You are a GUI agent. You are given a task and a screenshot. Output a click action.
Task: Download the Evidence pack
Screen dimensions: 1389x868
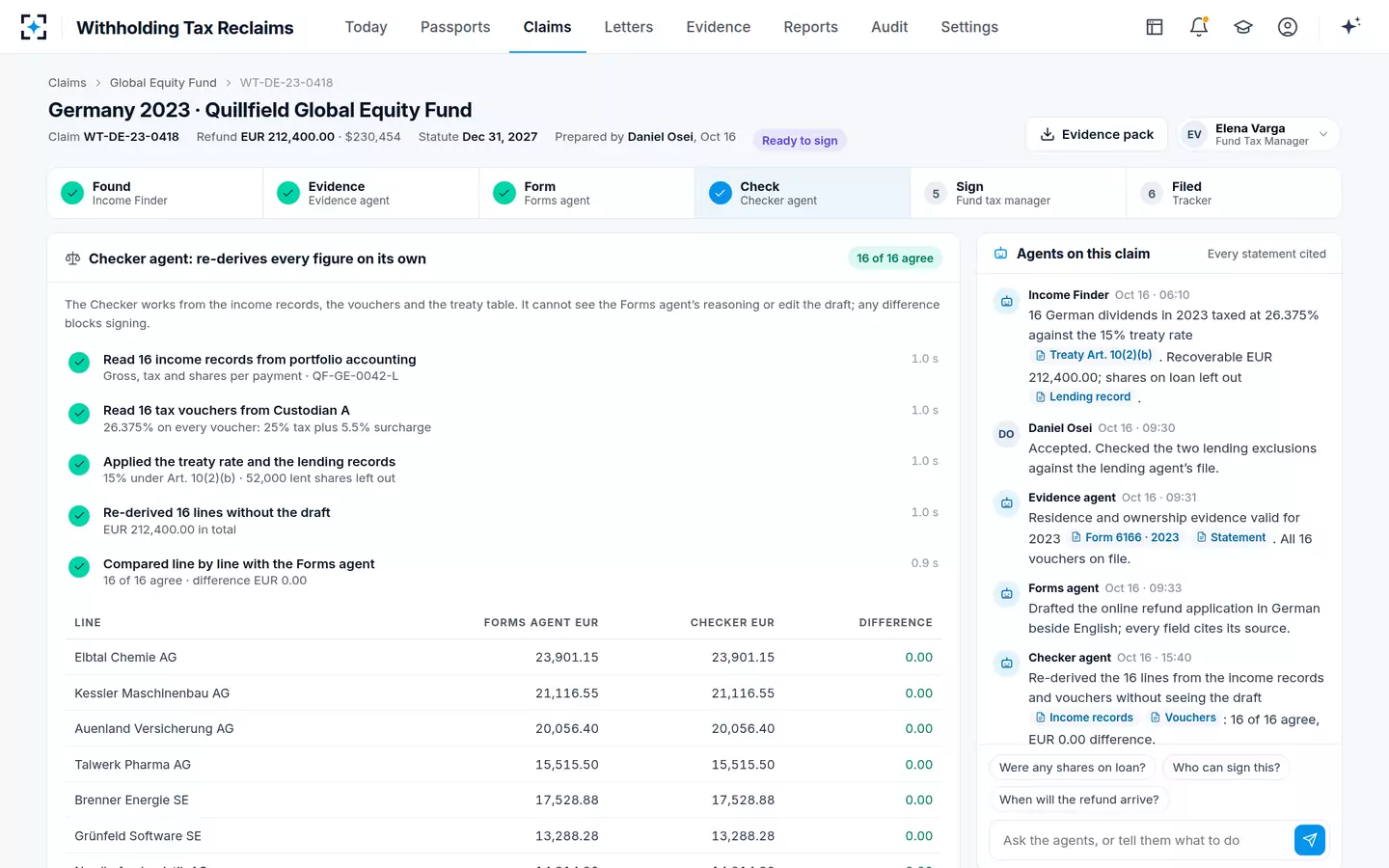point(1097,135)
